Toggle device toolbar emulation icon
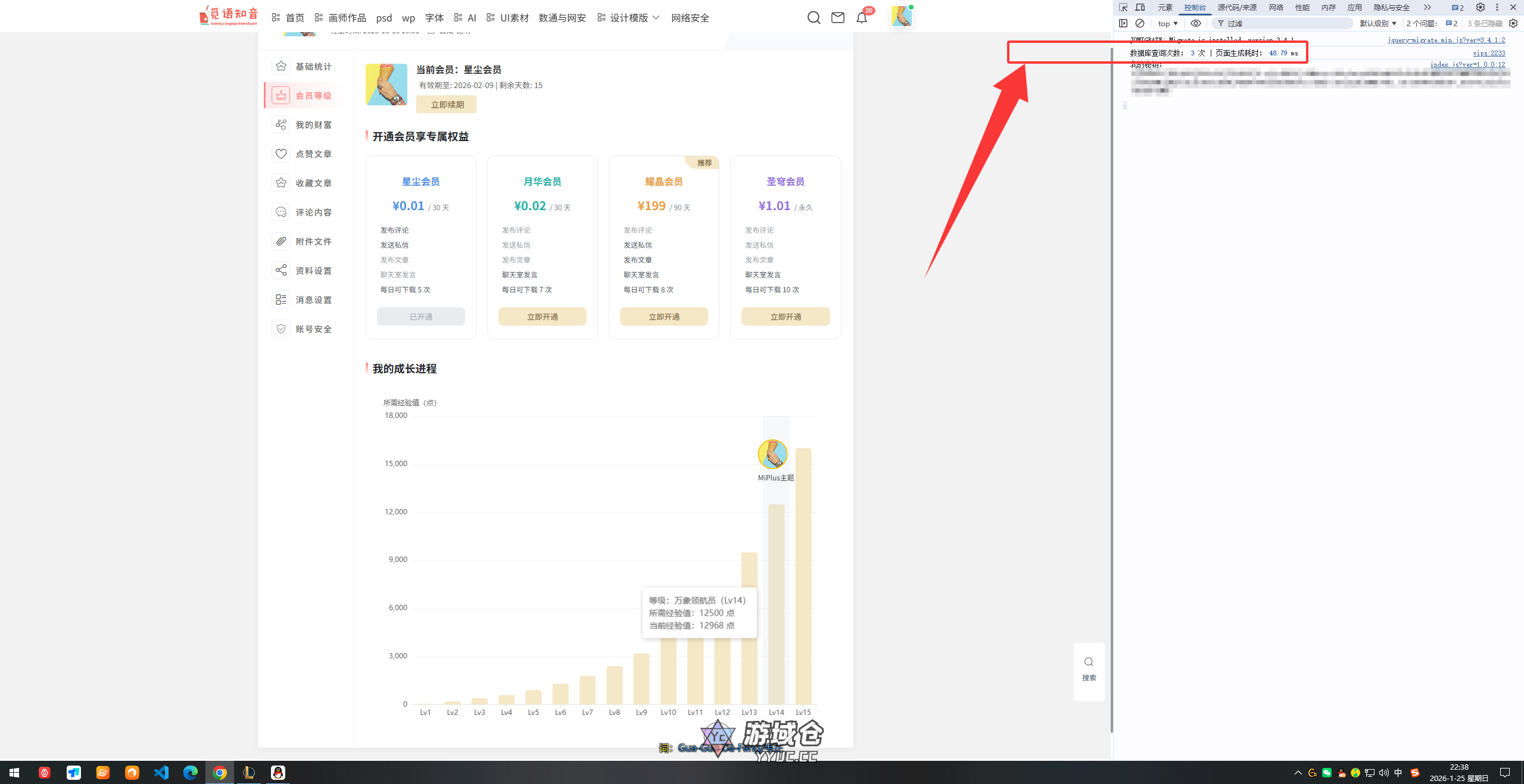Screen dimensions: 1524x784 point(1140,7)
